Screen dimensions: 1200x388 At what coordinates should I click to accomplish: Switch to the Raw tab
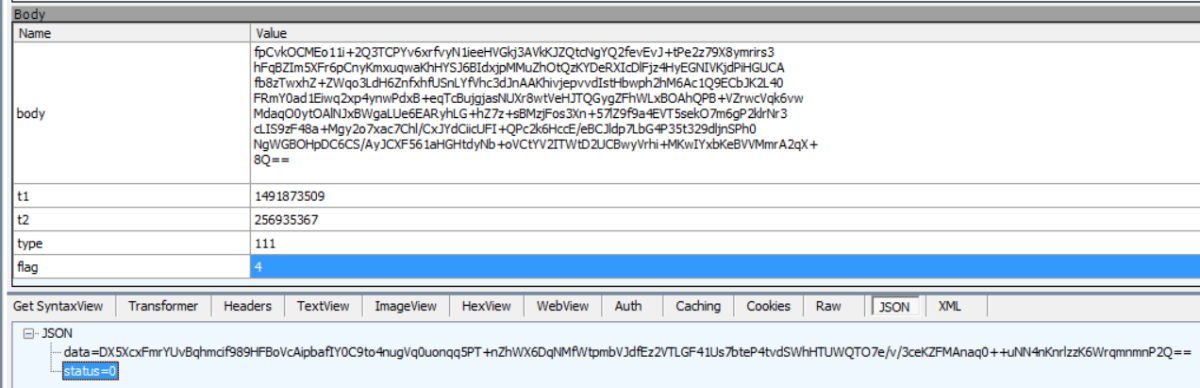pos(828,306)
